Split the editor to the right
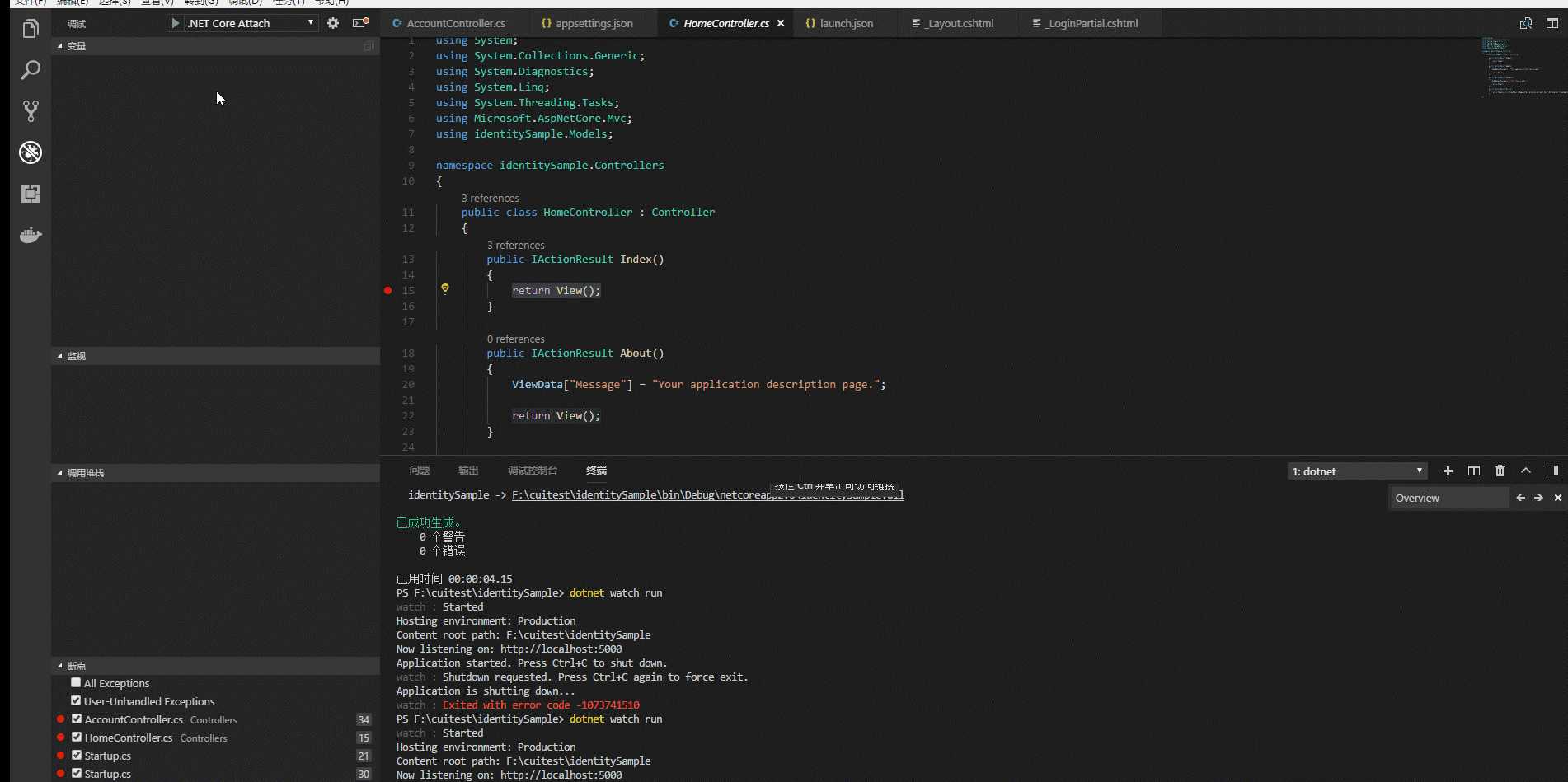1568x782 pixels. tap(1552, 23)
